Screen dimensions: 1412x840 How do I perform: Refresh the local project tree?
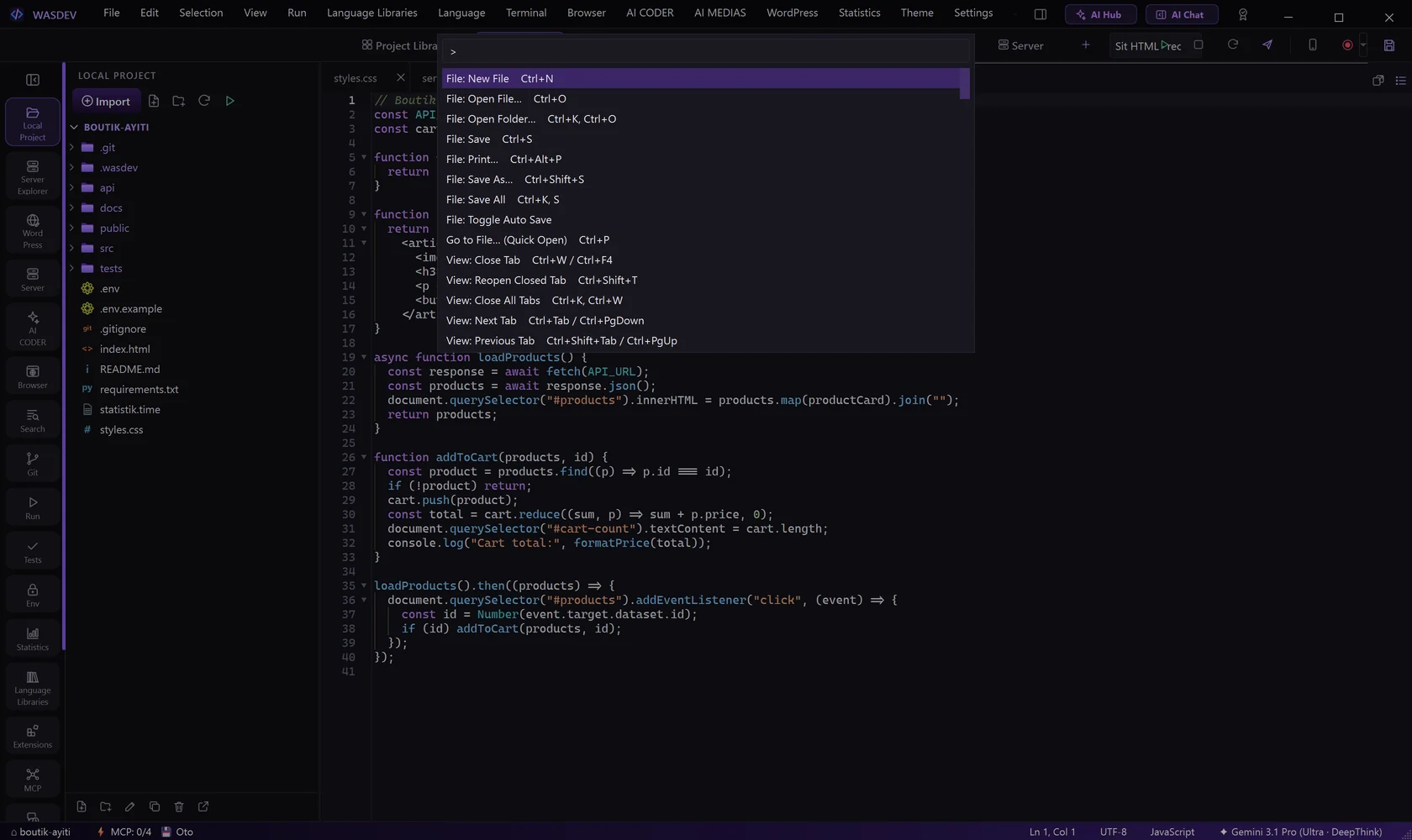[x=203, y=101]
